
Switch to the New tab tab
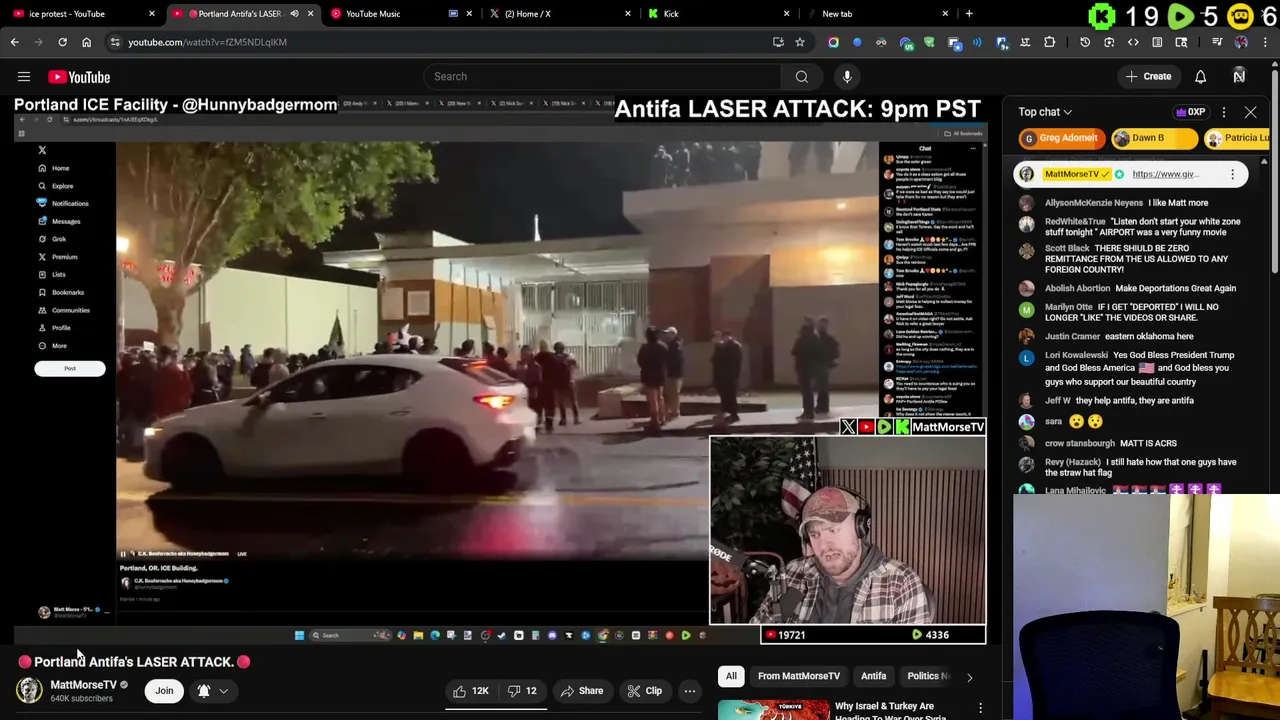coord(876,14)
